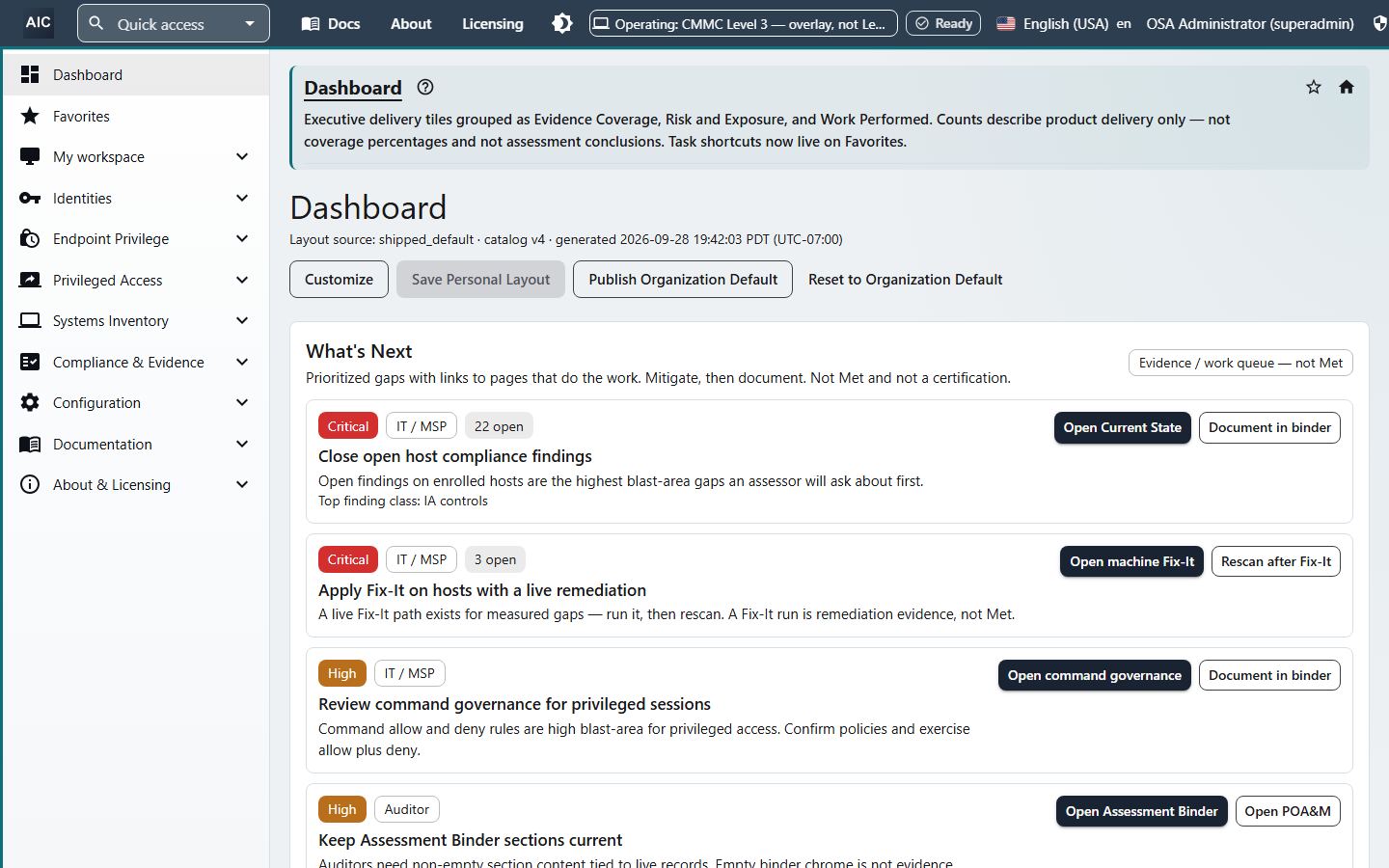Viewport: 1389px width, 868px height.
Task: Click the Open Current State button
Action: click(x=1123, y=427)
